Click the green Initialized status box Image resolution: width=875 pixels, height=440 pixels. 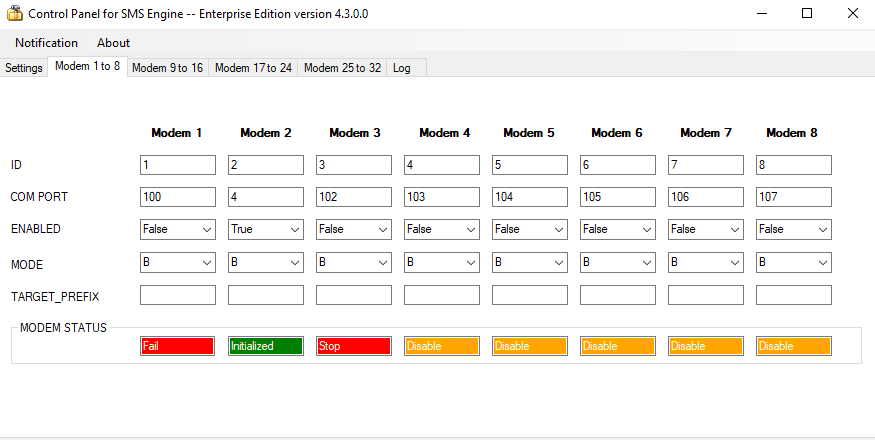pyautogui.click(x=266, y=346)
